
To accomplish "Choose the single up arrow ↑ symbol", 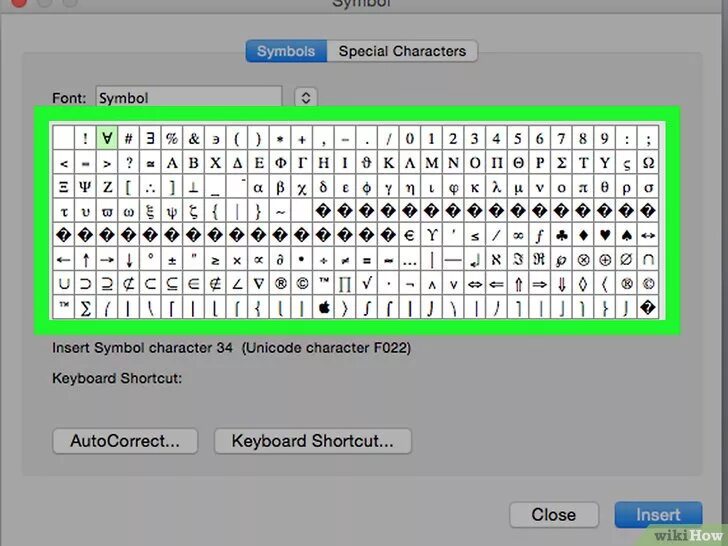I will tap(85, 259).
